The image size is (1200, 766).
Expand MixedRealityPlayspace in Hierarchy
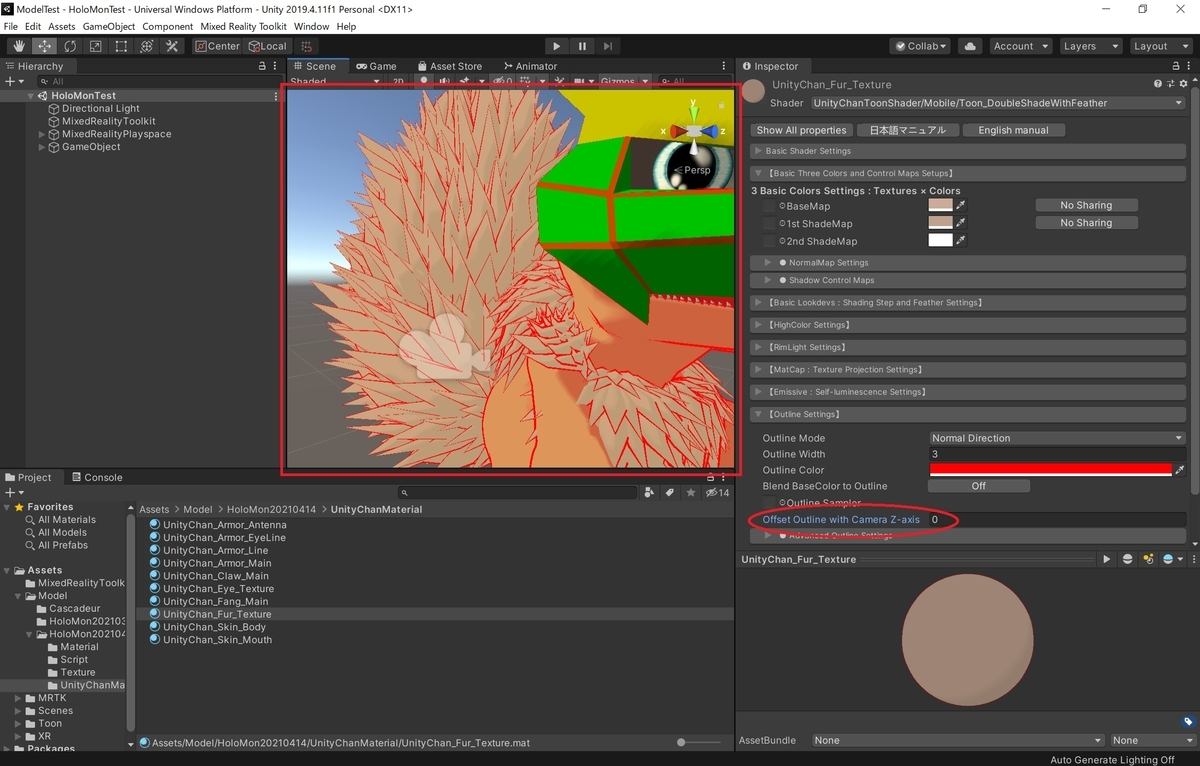click(42, 134)
